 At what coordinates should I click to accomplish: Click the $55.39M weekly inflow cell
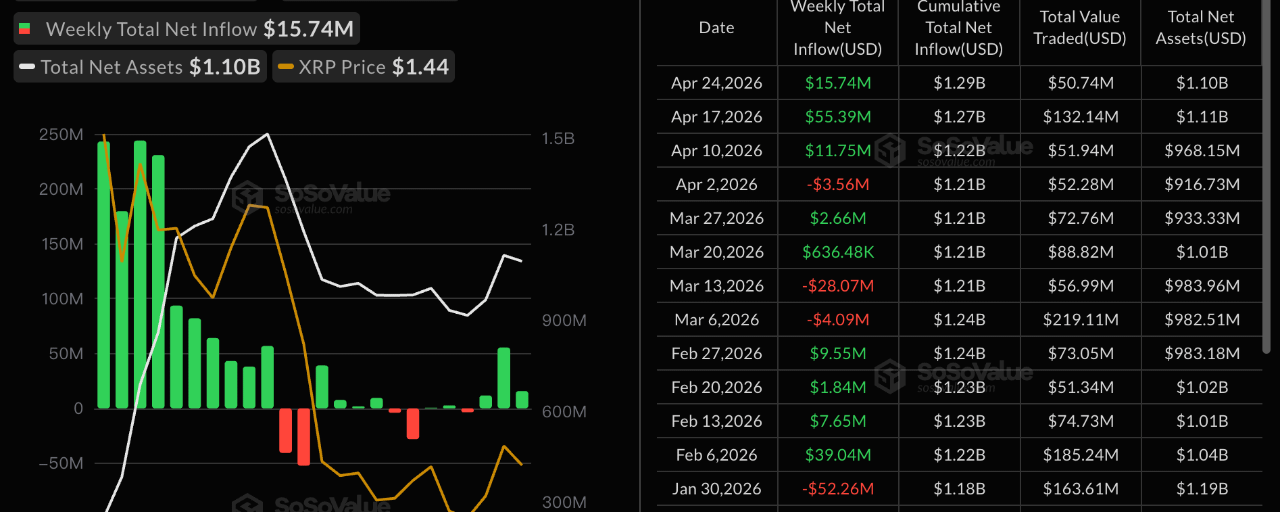(837, 117)
